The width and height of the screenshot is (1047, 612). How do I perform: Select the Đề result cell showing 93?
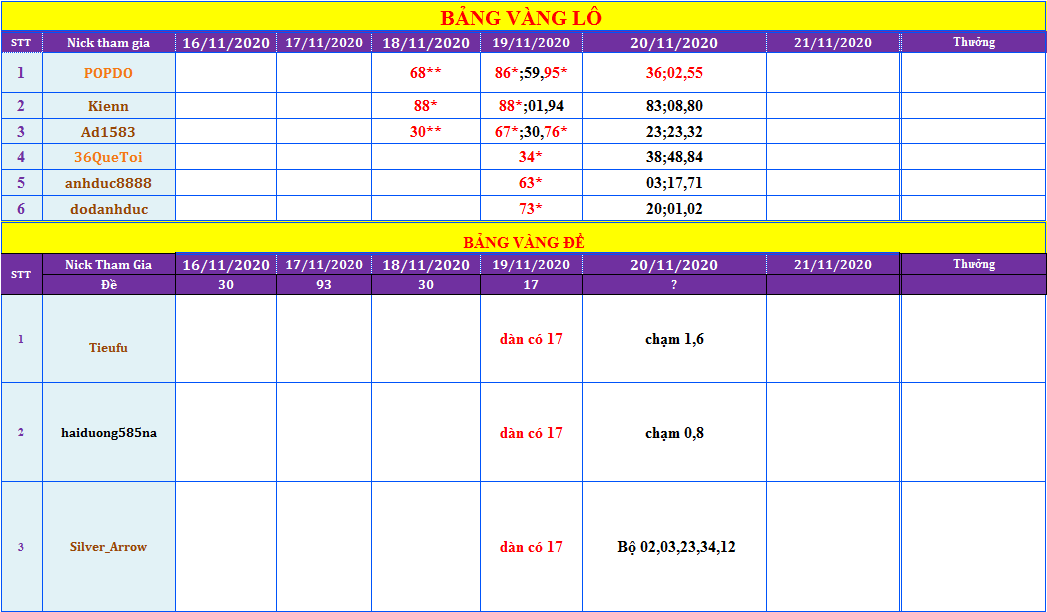coord(323,285)
